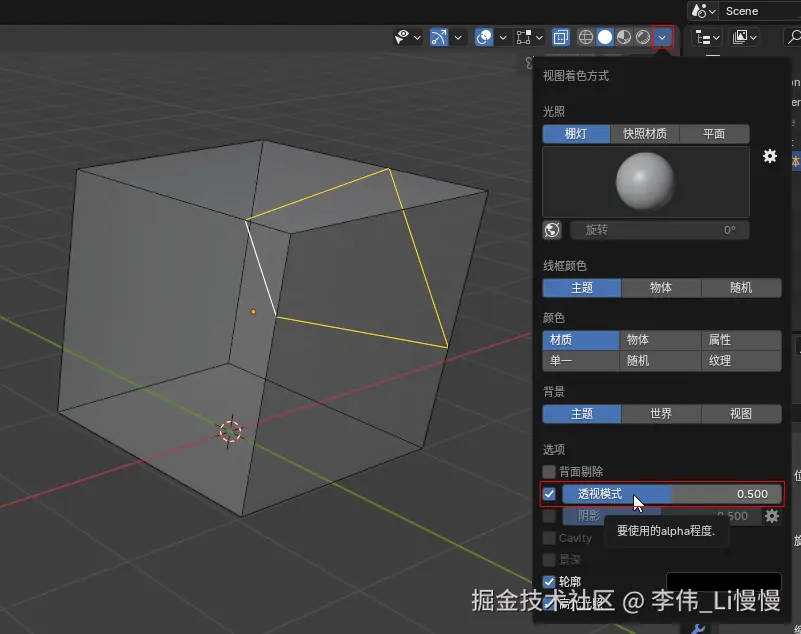801x634 pixels.
Task: Set background to 世界
Action: tap(661, 413)
